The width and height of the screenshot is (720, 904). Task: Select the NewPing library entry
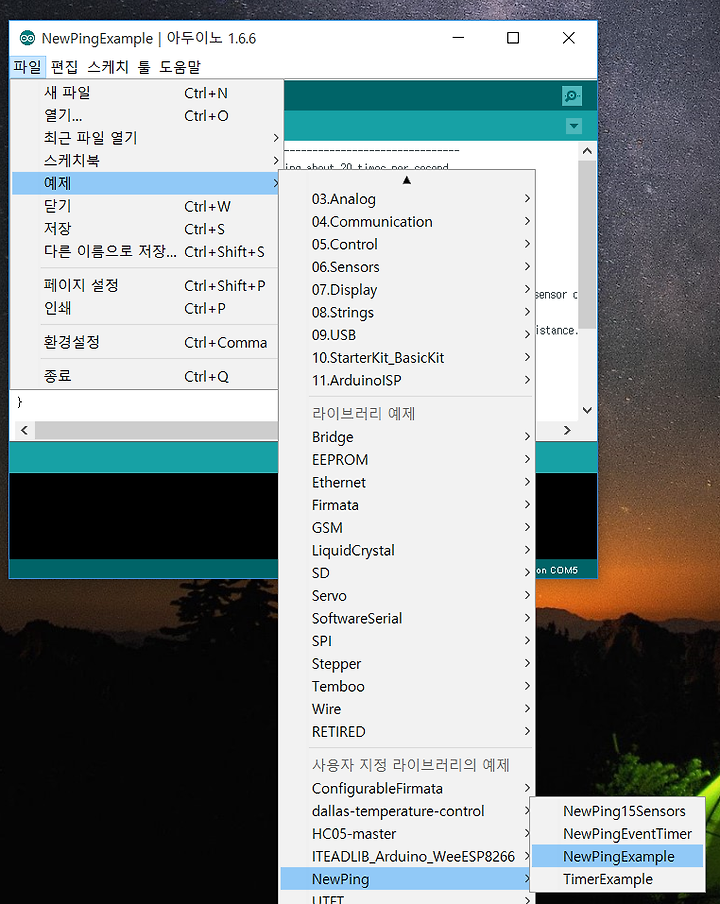click(407, 879)
